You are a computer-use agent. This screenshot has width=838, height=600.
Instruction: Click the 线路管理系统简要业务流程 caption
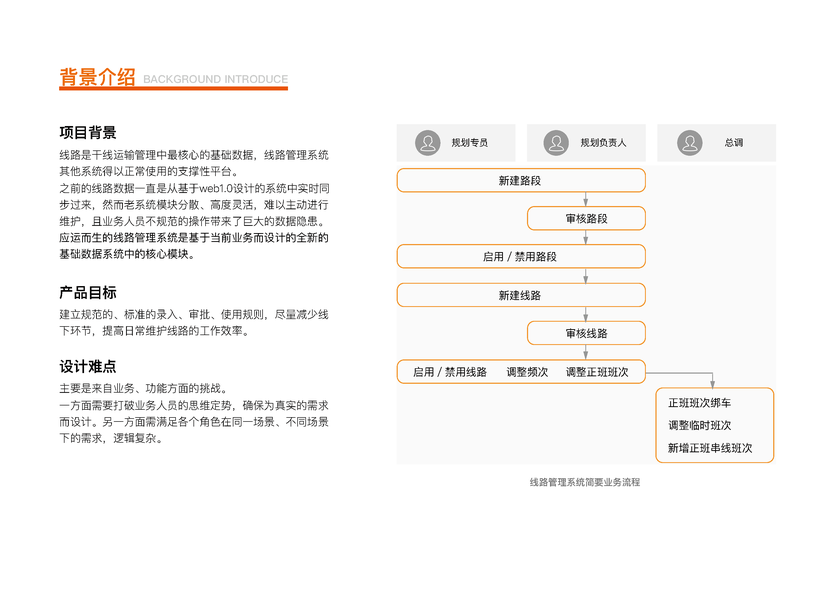585,482
